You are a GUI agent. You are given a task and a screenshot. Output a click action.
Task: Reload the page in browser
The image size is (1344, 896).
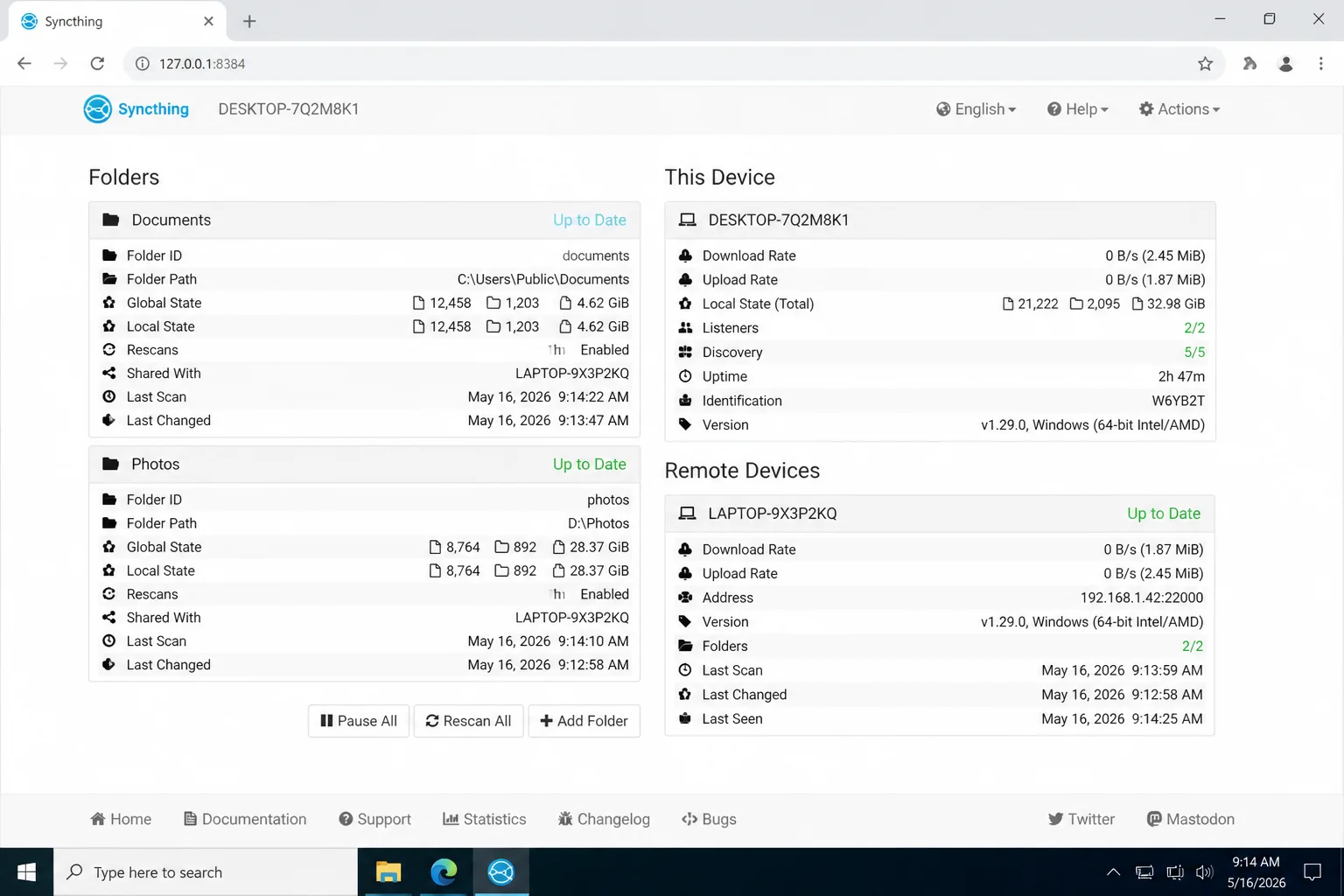click(97, 64)
